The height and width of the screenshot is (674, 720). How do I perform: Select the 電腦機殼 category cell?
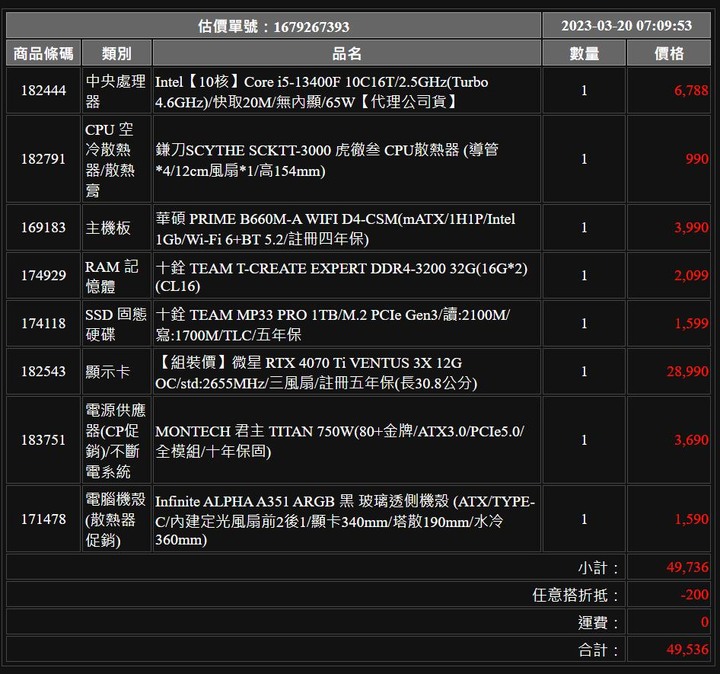[x=115, y=519]
